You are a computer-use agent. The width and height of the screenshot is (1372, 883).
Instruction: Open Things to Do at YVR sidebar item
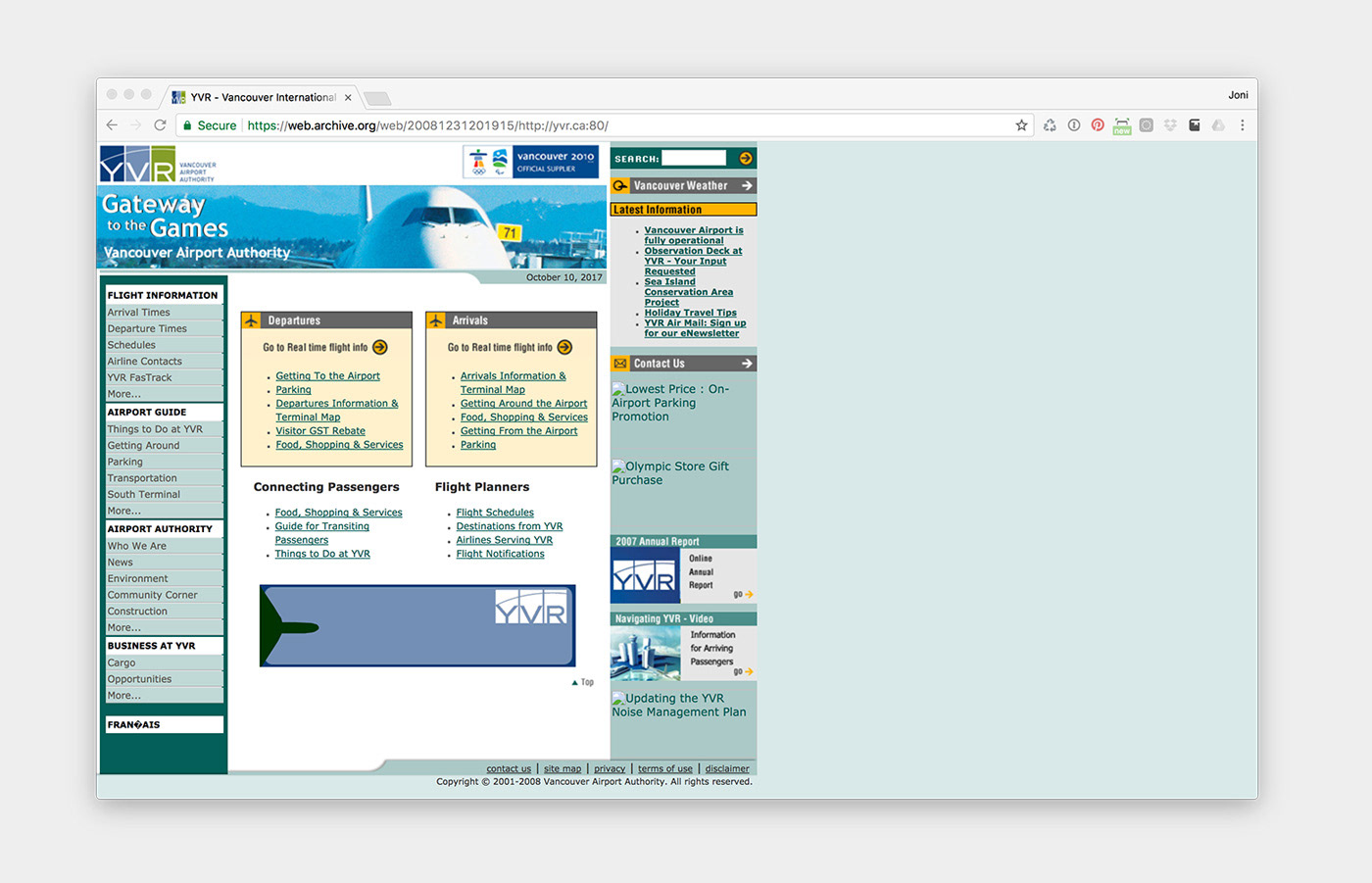[x=155, y=429]
